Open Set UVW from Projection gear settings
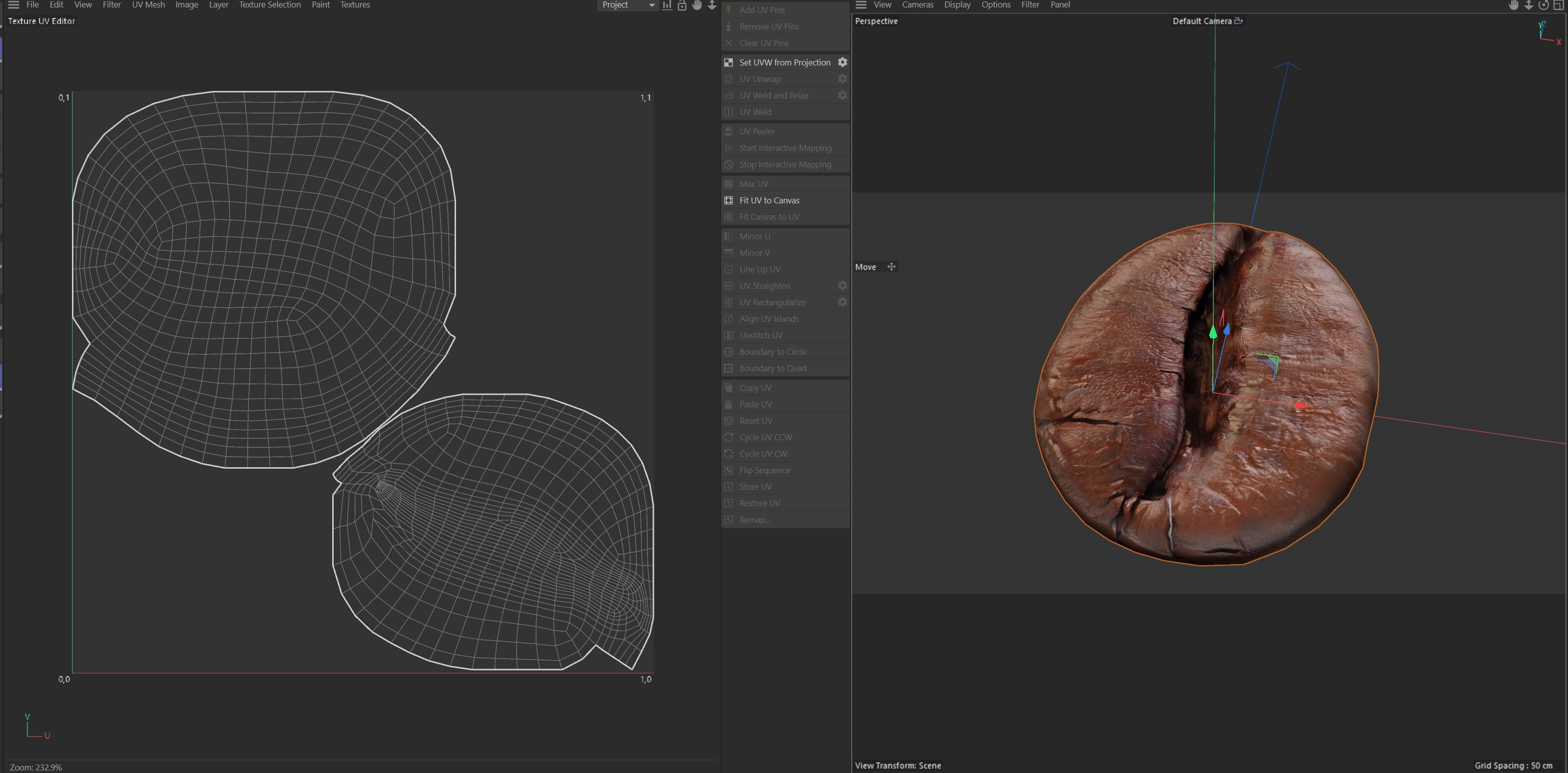The width and height of the screenshot is (1568, 773). [842, 62]
